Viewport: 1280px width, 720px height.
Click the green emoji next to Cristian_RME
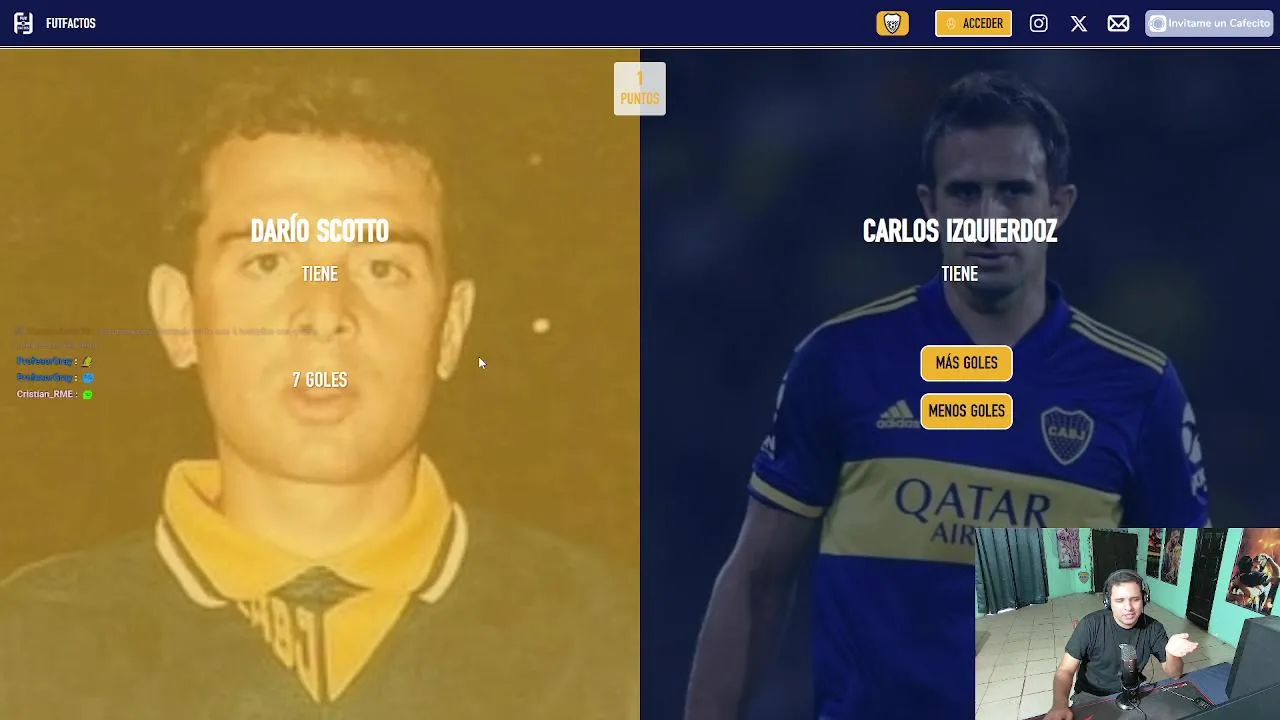tap(87, 395)
